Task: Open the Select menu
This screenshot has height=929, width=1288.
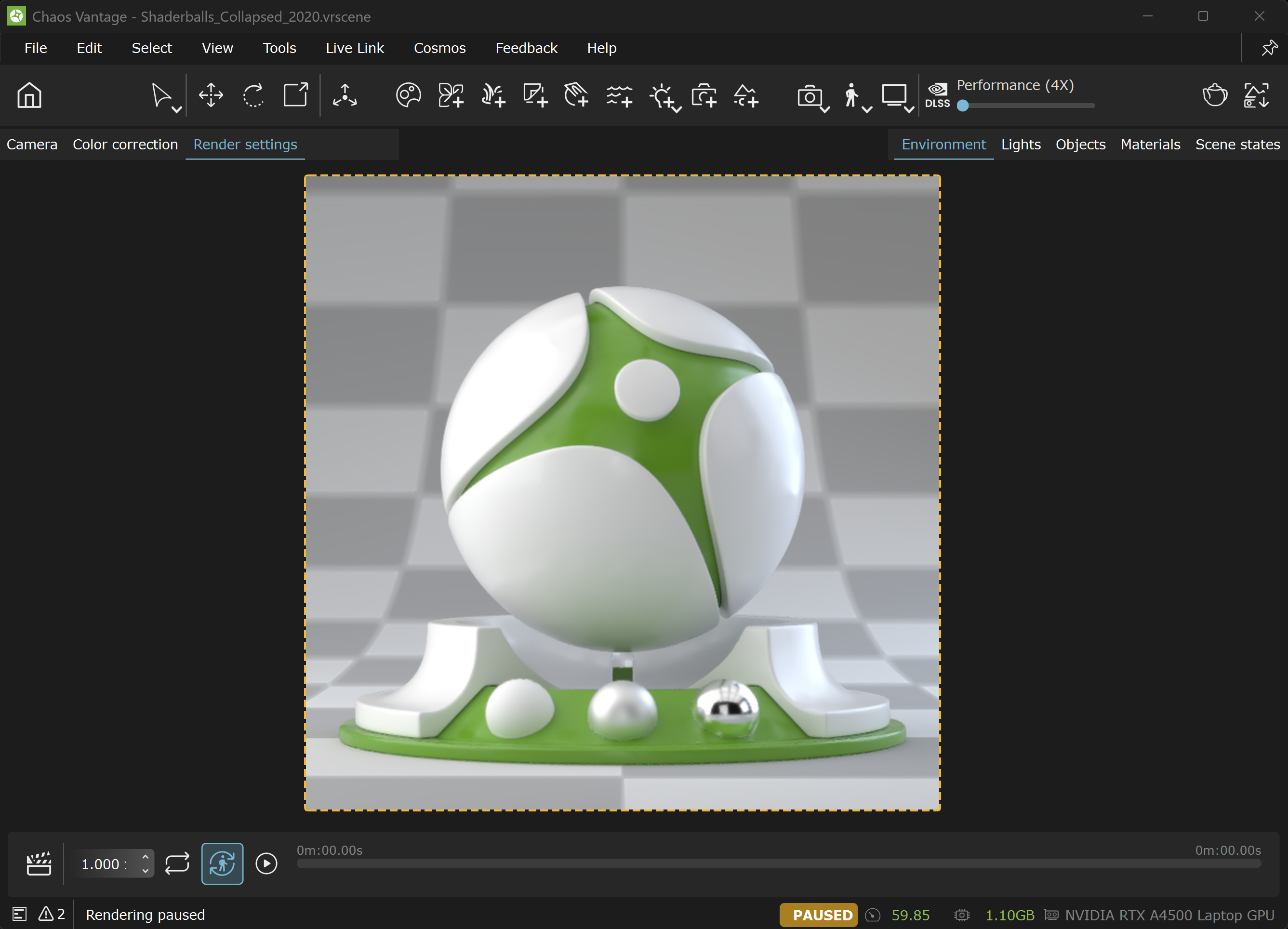Action: (152, 48)
